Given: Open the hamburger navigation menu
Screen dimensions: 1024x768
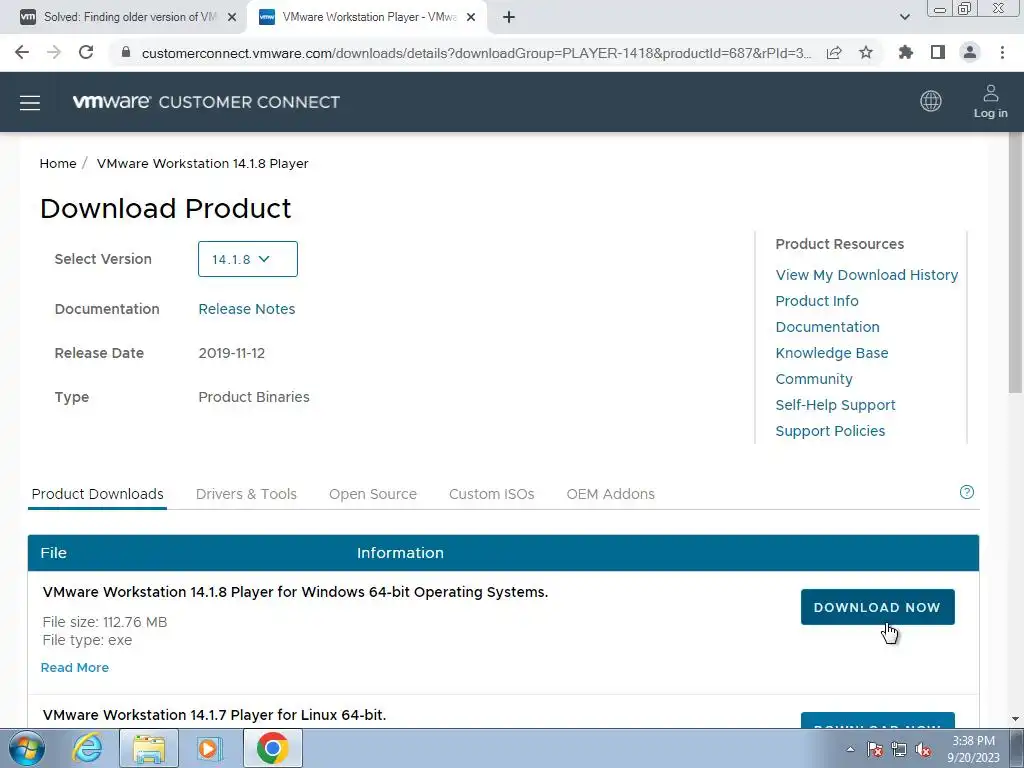Looking at the screenshot, I should [30, 103].
